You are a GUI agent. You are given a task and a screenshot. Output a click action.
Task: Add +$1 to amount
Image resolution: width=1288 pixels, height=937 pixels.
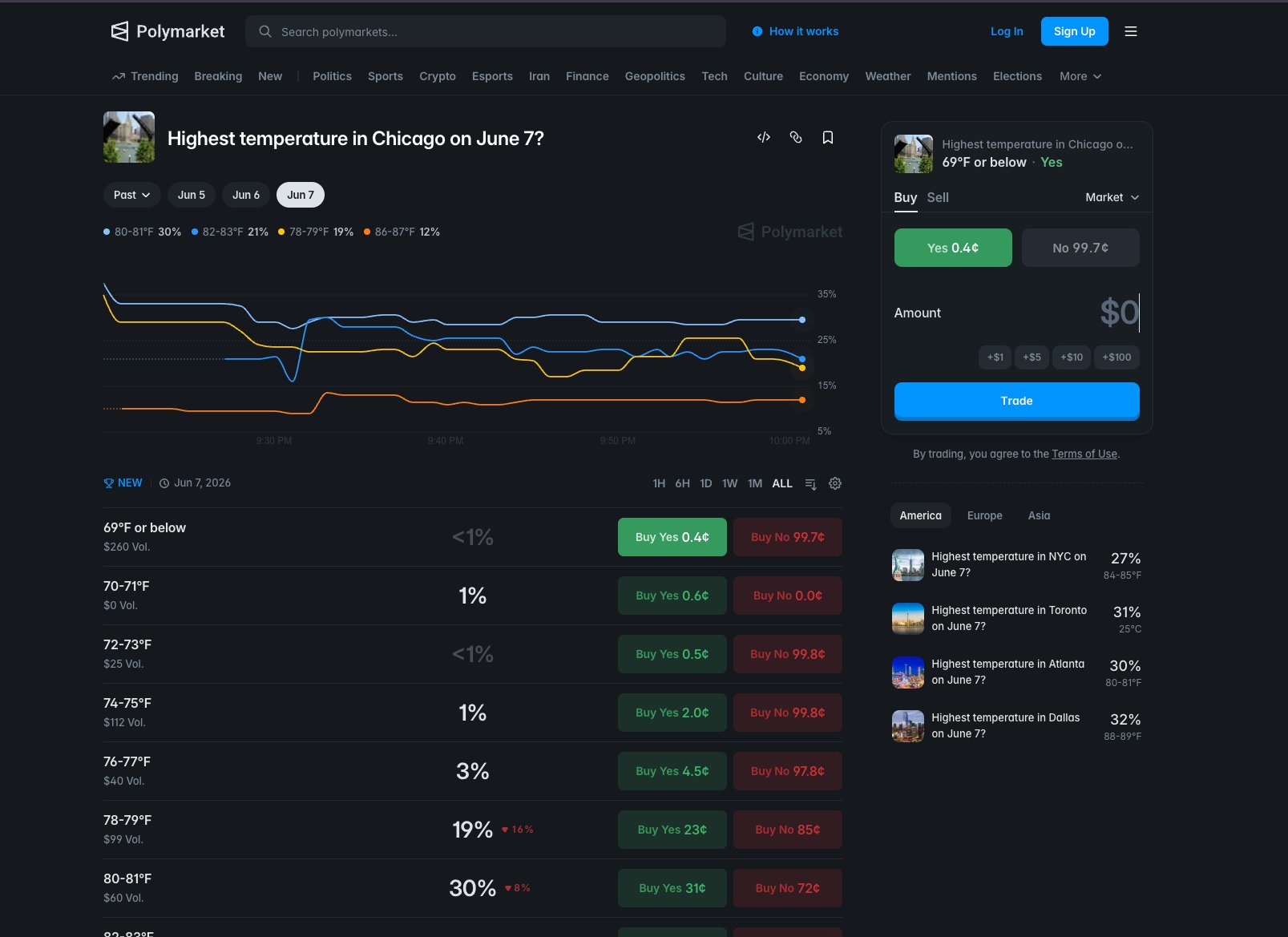[x=995, y=357]
